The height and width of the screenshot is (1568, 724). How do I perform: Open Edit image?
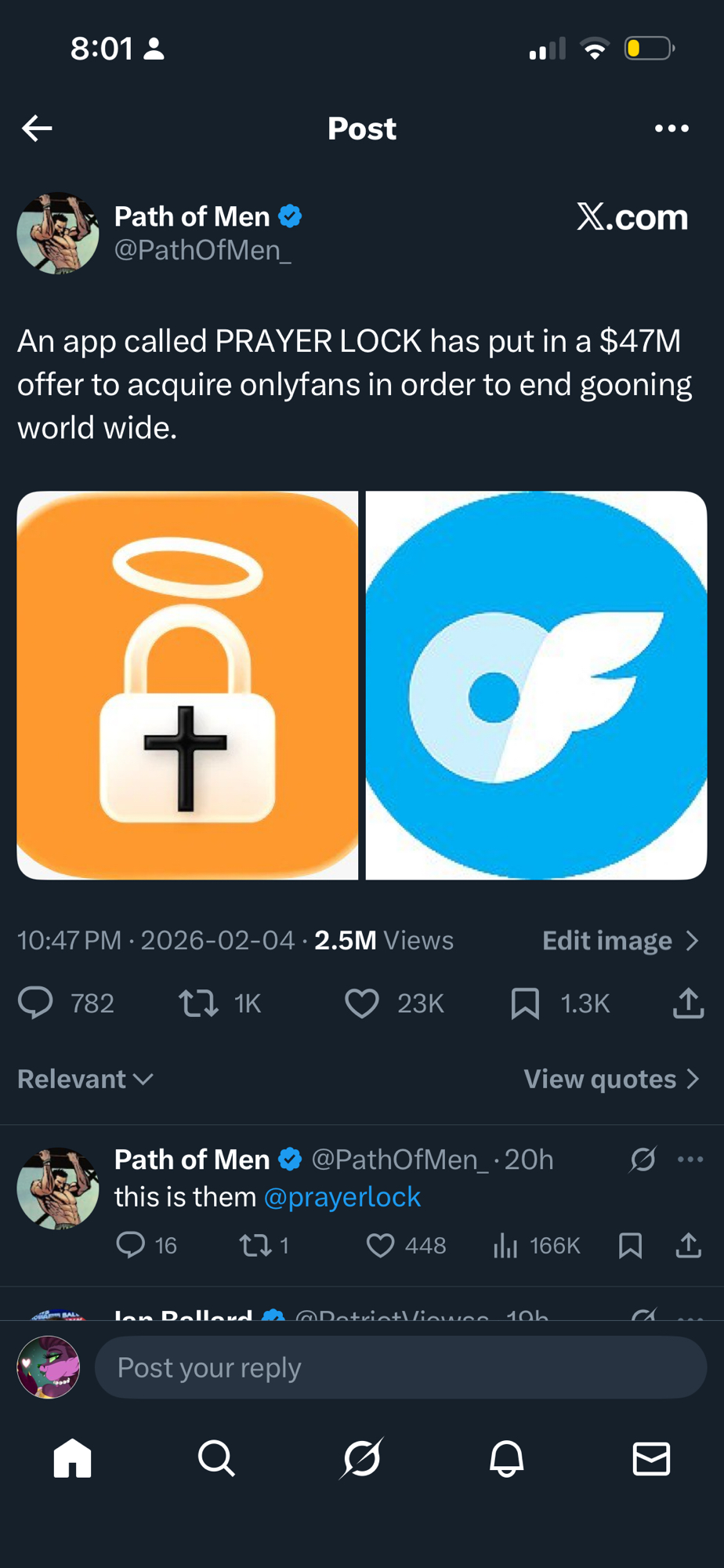[x=620, y=940]
